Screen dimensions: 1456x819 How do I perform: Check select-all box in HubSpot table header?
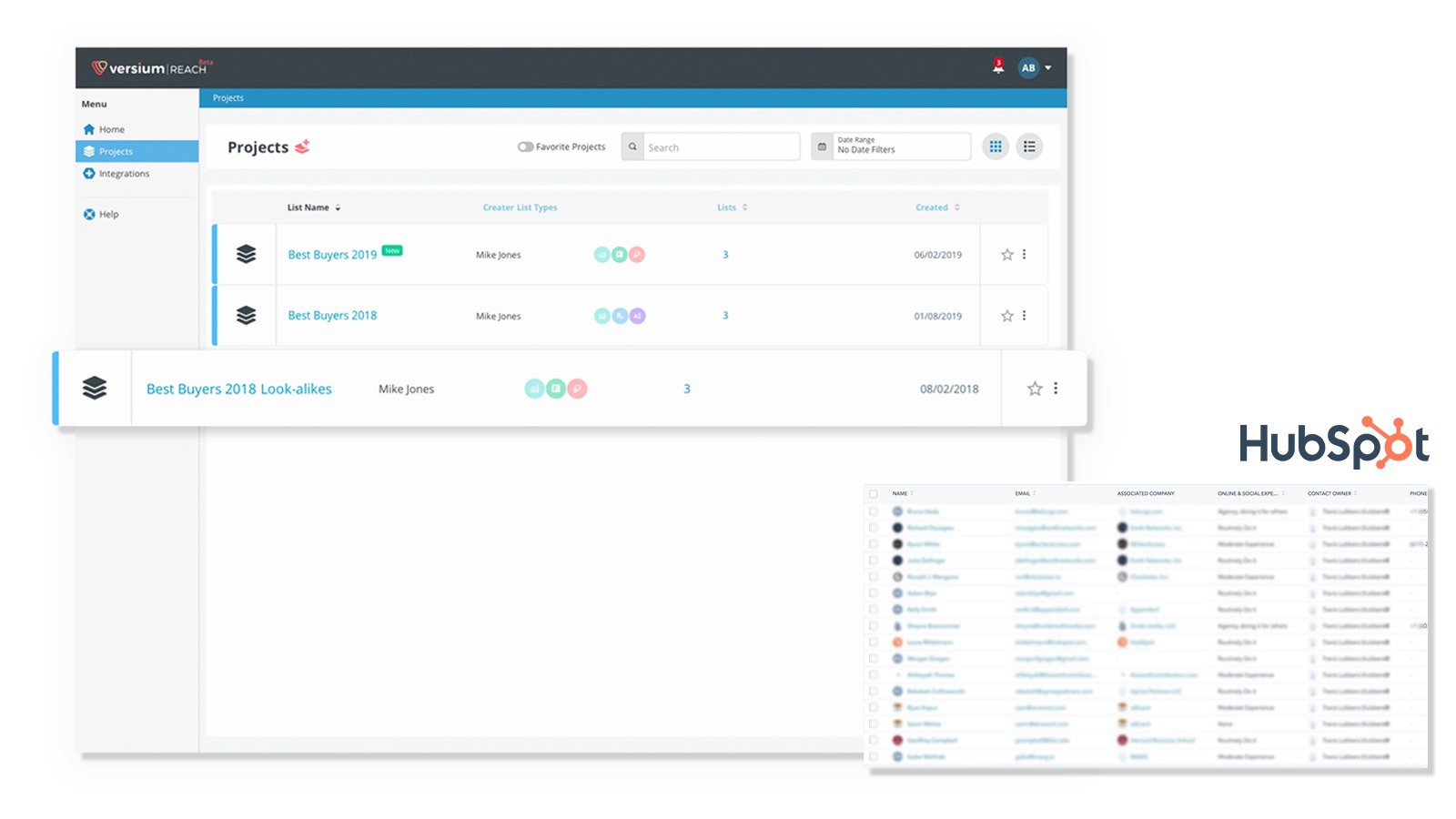click(874, 493)
